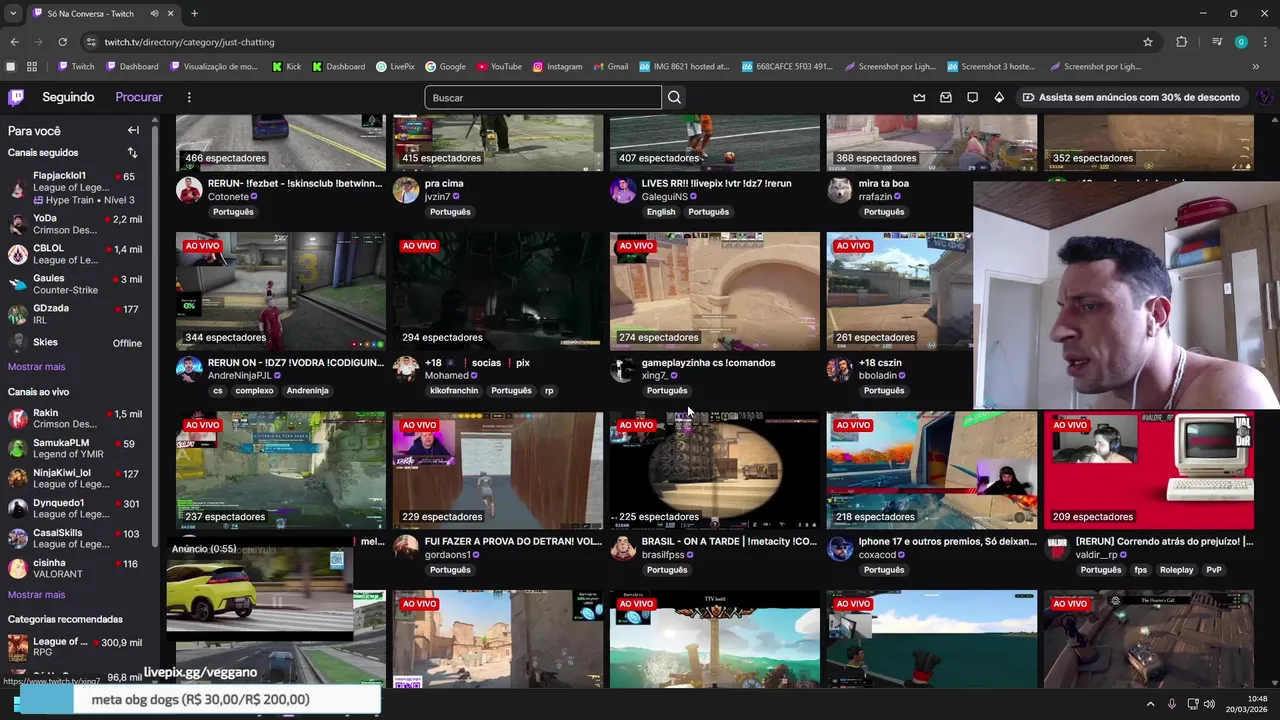Show more bookmarks chevron
The height and width of the screenshot is (720, 1280).
1256,67
